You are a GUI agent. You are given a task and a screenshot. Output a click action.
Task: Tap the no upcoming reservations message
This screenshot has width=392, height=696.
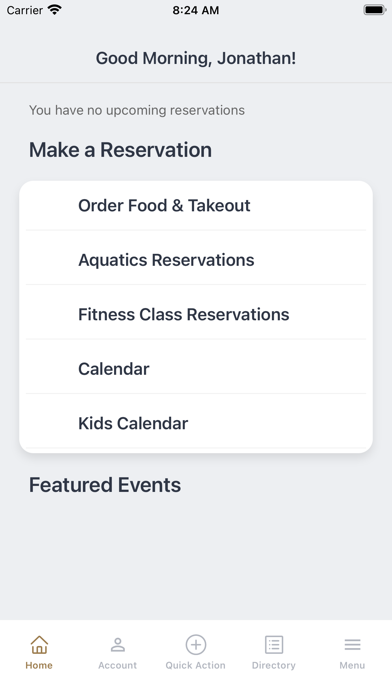(137, 110)
